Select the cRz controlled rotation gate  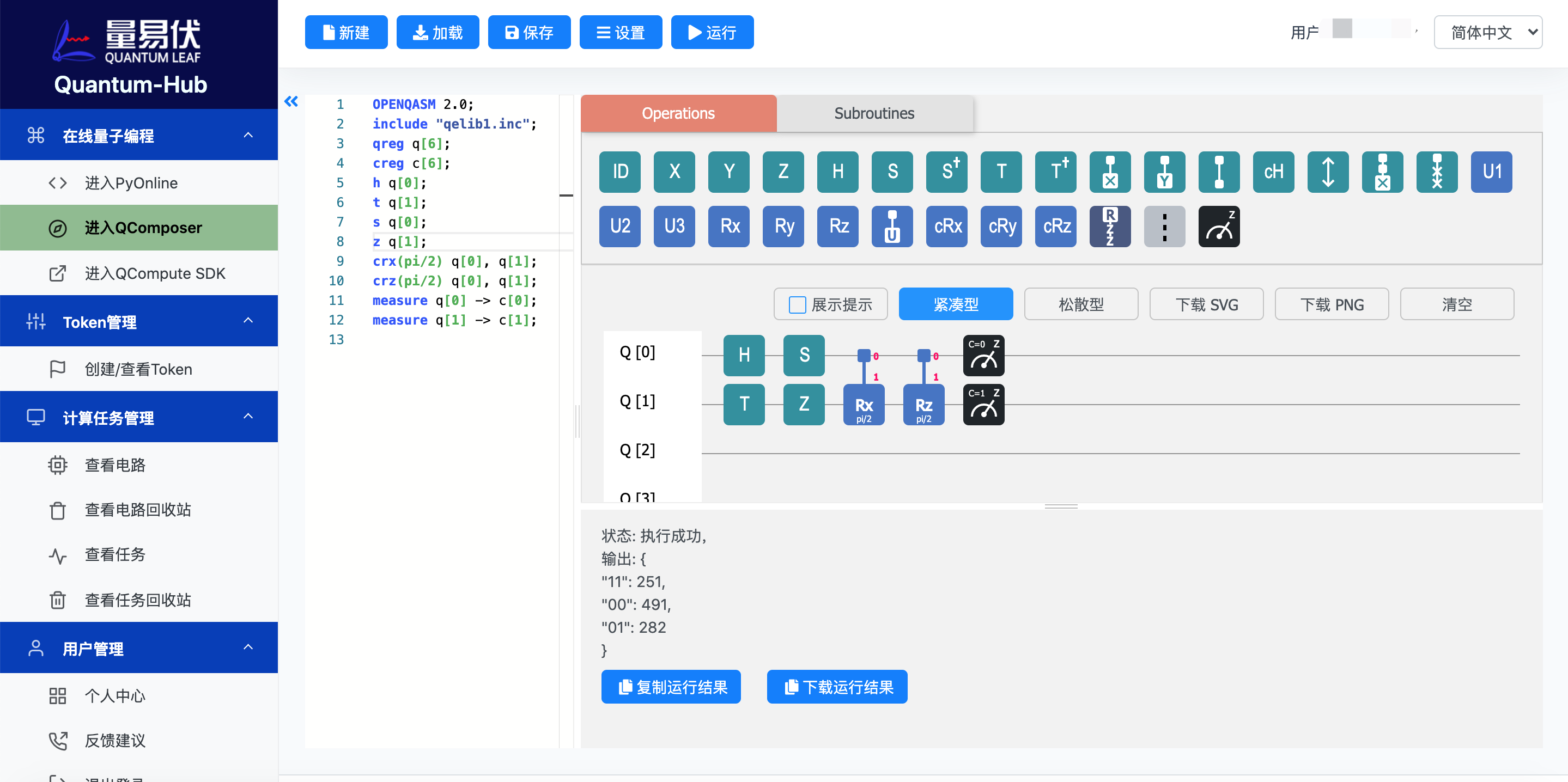(x=1056, y=225)
